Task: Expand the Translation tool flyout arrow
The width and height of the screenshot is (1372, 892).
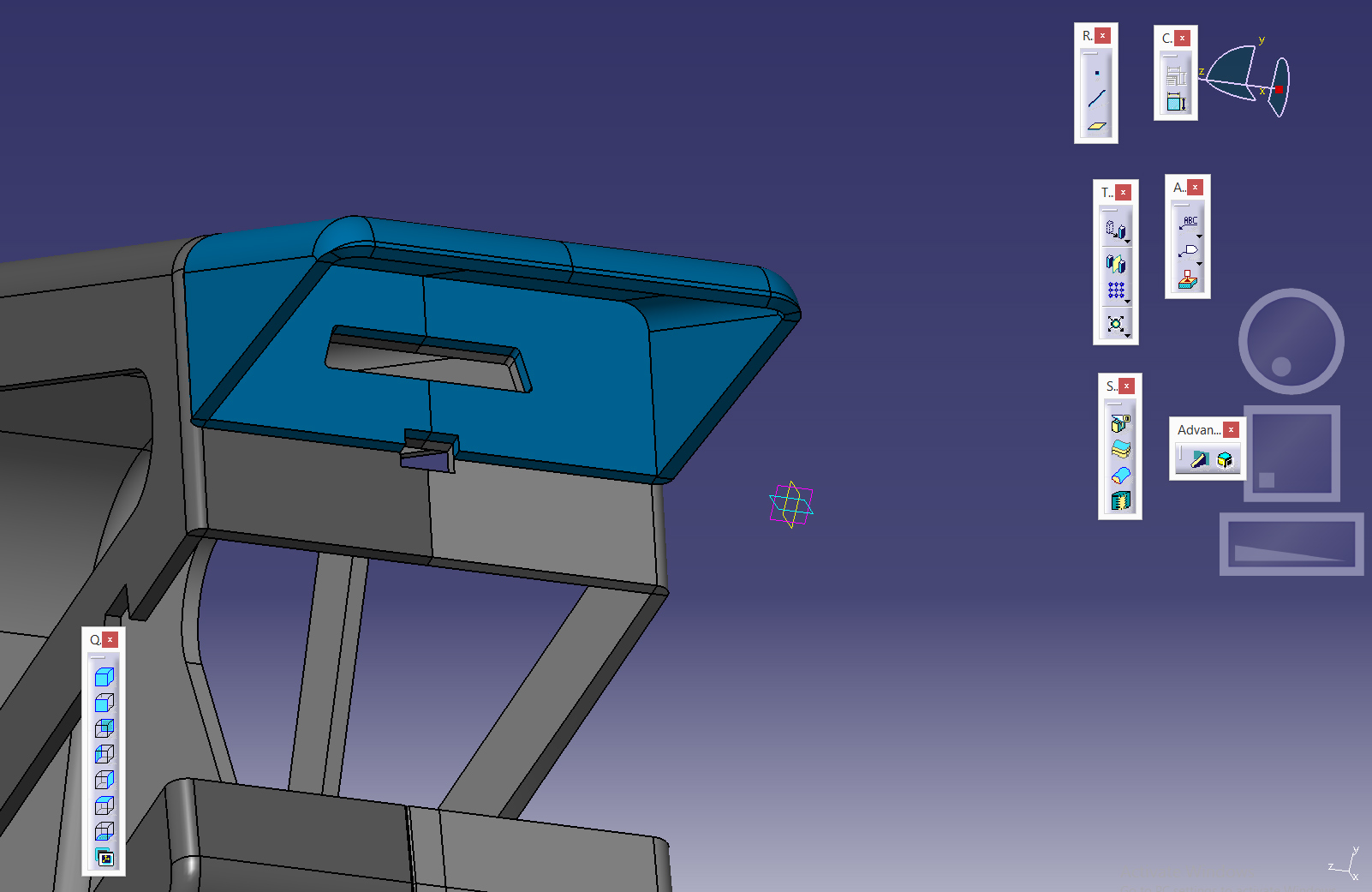Action: click(1128, 241)
